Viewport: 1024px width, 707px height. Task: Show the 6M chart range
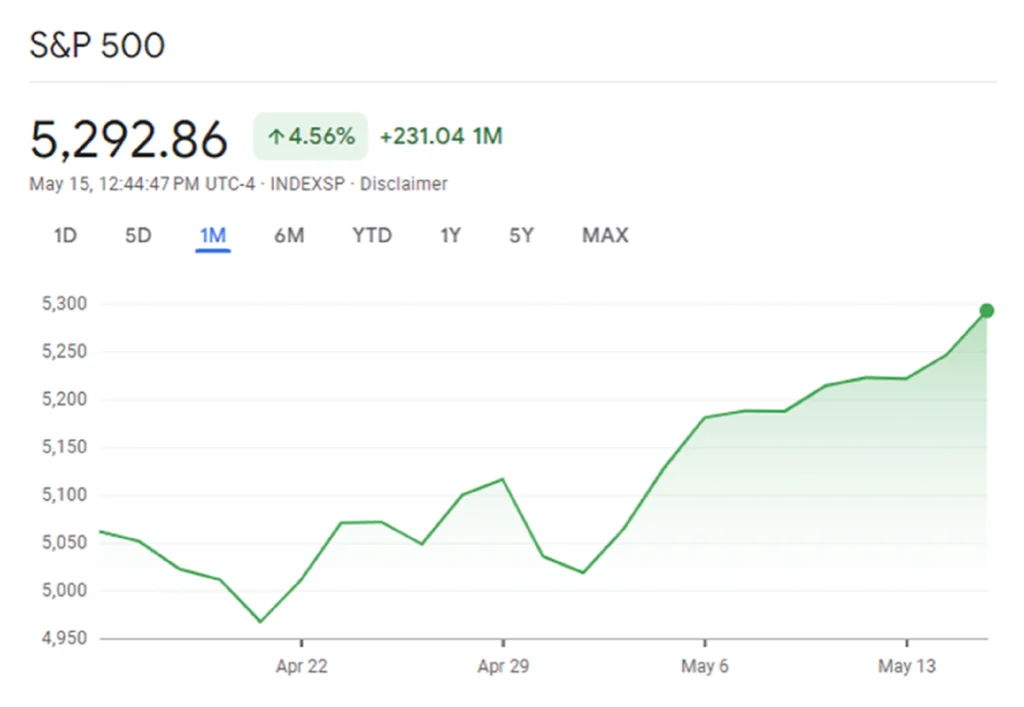click(x=289, y=236)
